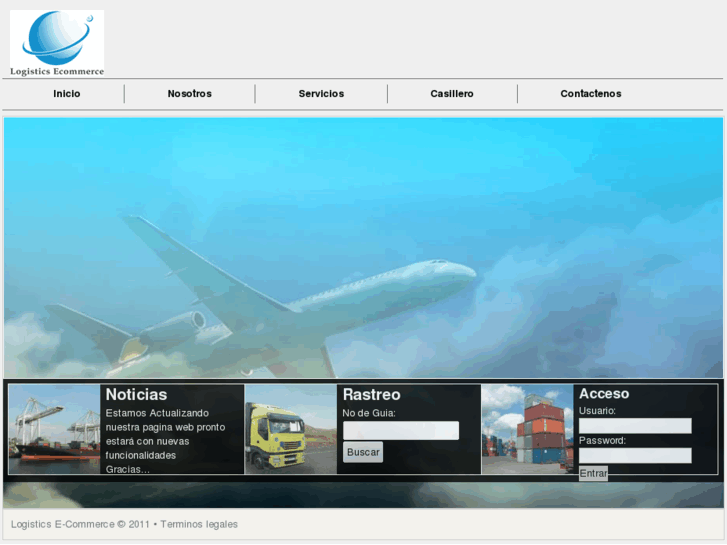Click the yellow truck Rastreo thumbnail
Image resolution: width=727 pixels, height=545 pixels.
291,429
